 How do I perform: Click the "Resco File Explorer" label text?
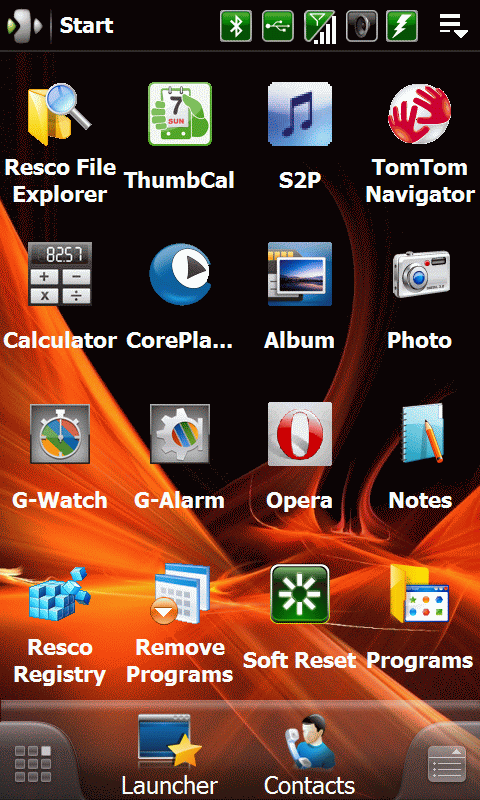60,181
